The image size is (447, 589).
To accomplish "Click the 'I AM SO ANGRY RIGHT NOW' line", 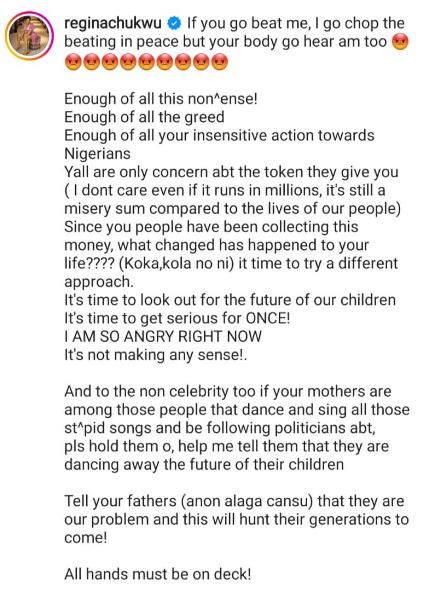I will 163,336.
